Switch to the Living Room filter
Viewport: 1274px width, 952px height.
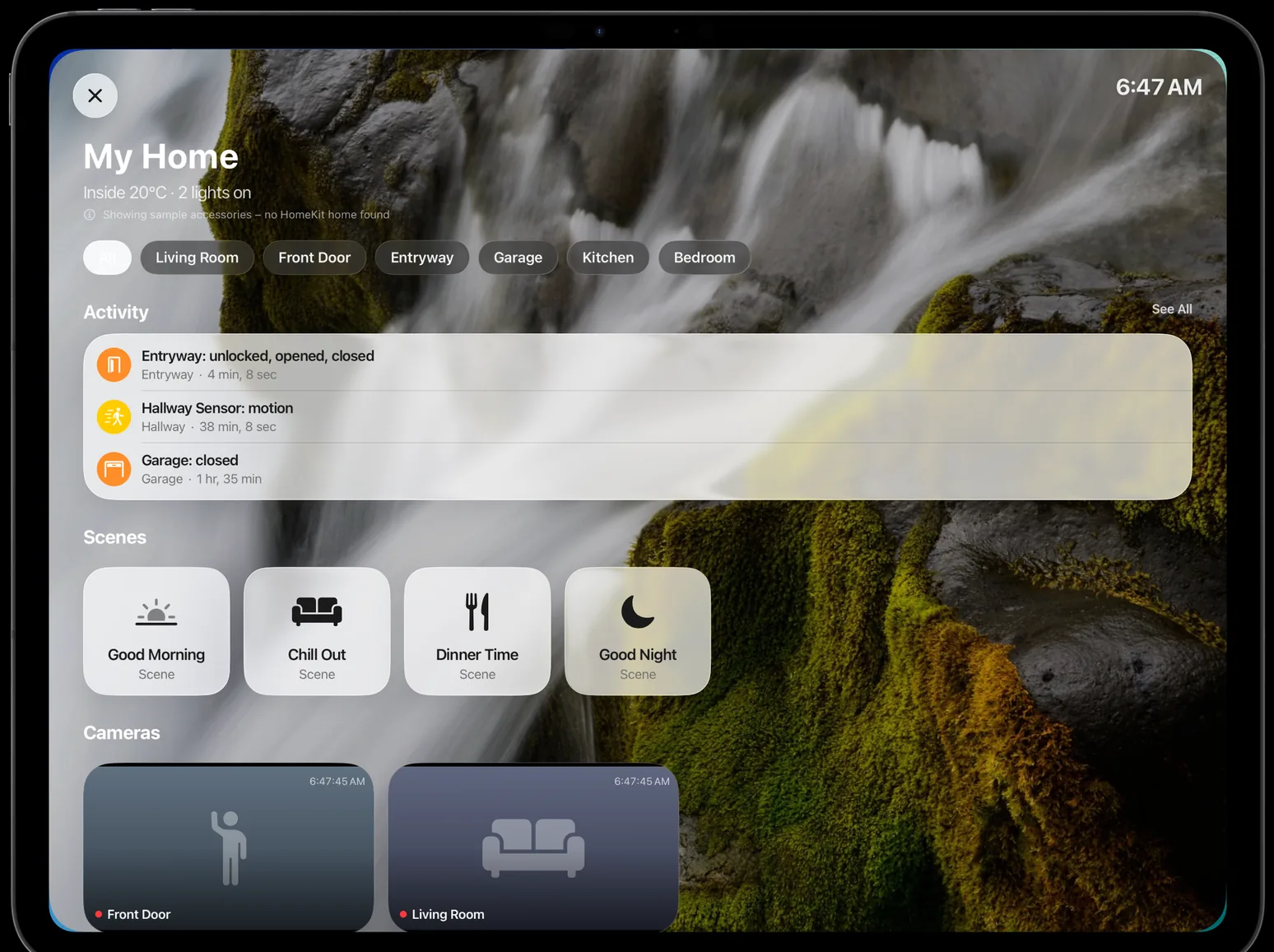click(x=197, y=258)
